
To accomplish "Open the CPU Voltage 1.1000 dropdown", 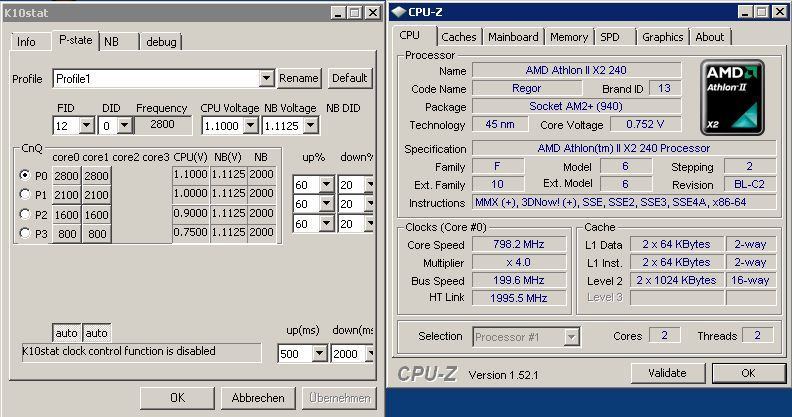I will (x=251, y=126).
